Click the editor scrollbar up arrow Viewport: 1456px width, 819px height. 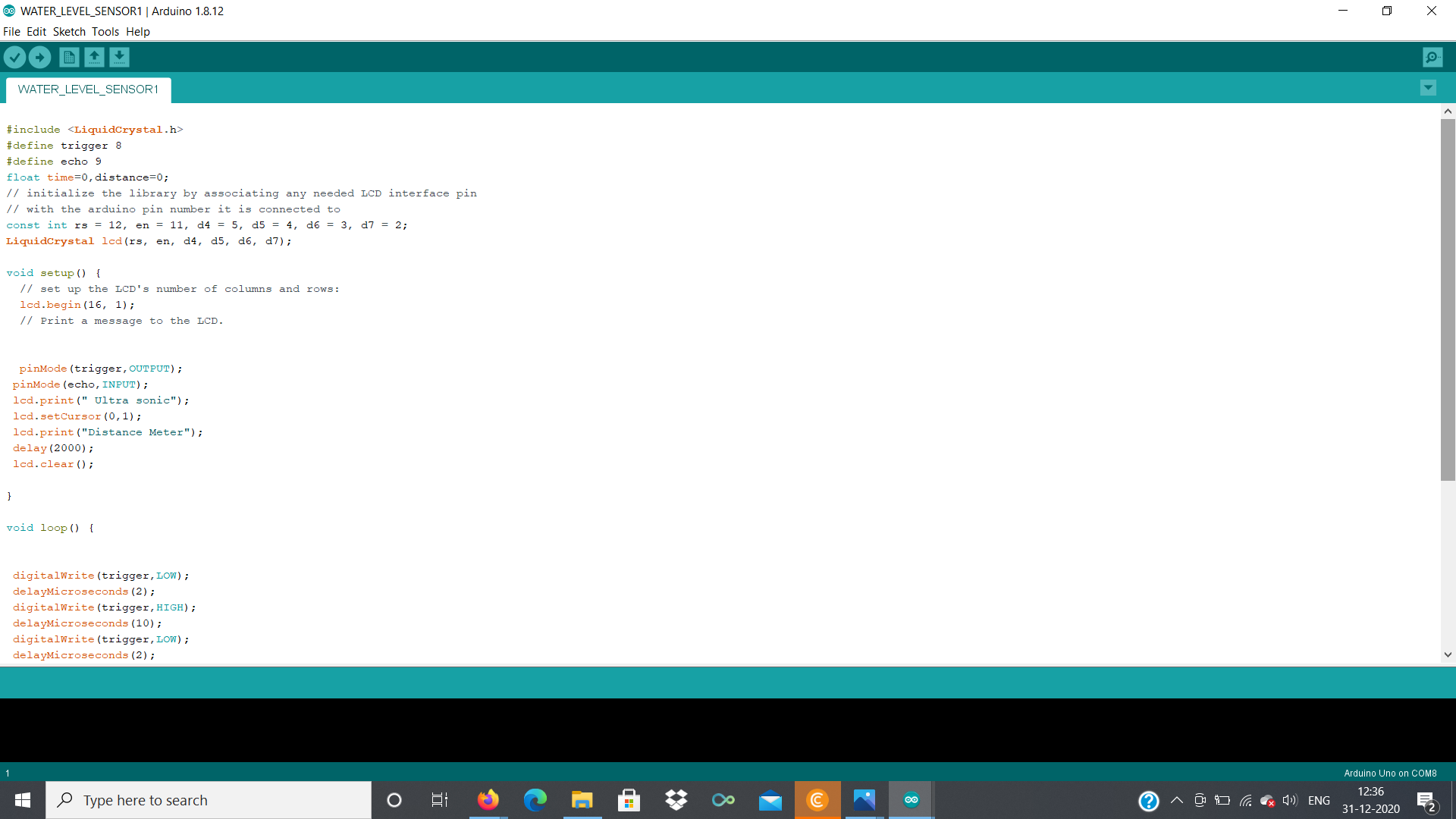(1448, 111)
